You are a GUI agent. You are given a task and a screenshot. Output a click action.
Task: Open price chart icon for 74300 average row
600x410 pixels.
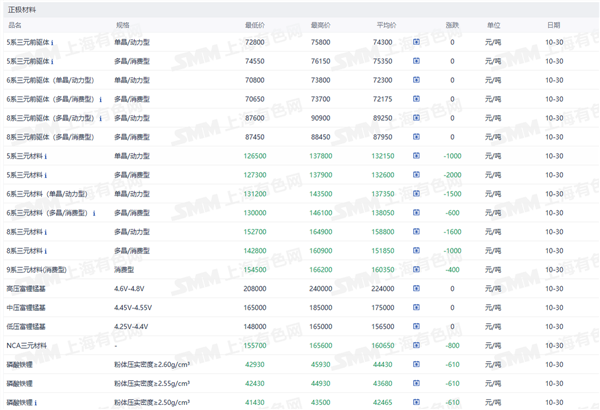tap(416, 42)
